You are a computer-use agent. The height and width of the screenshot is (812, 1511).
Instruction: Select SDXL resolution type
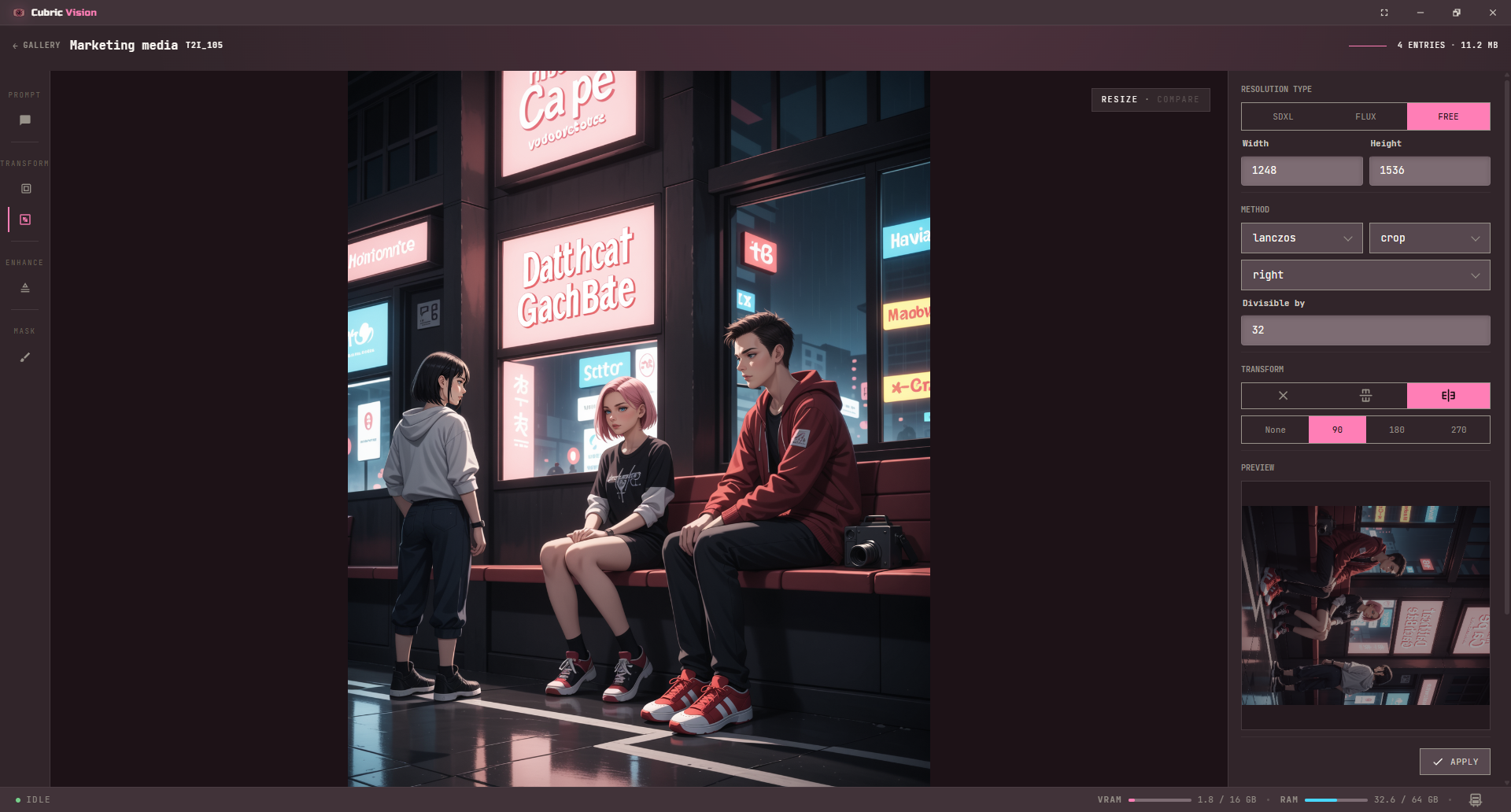click(x=1283, y=116)
